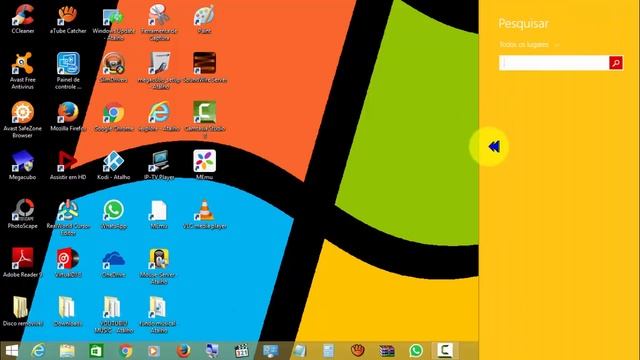Open YOUTUBE MUSIC Atalho folder shortcut
The image size is (640, 360).
pyautogui.click(x=113, y=314)
